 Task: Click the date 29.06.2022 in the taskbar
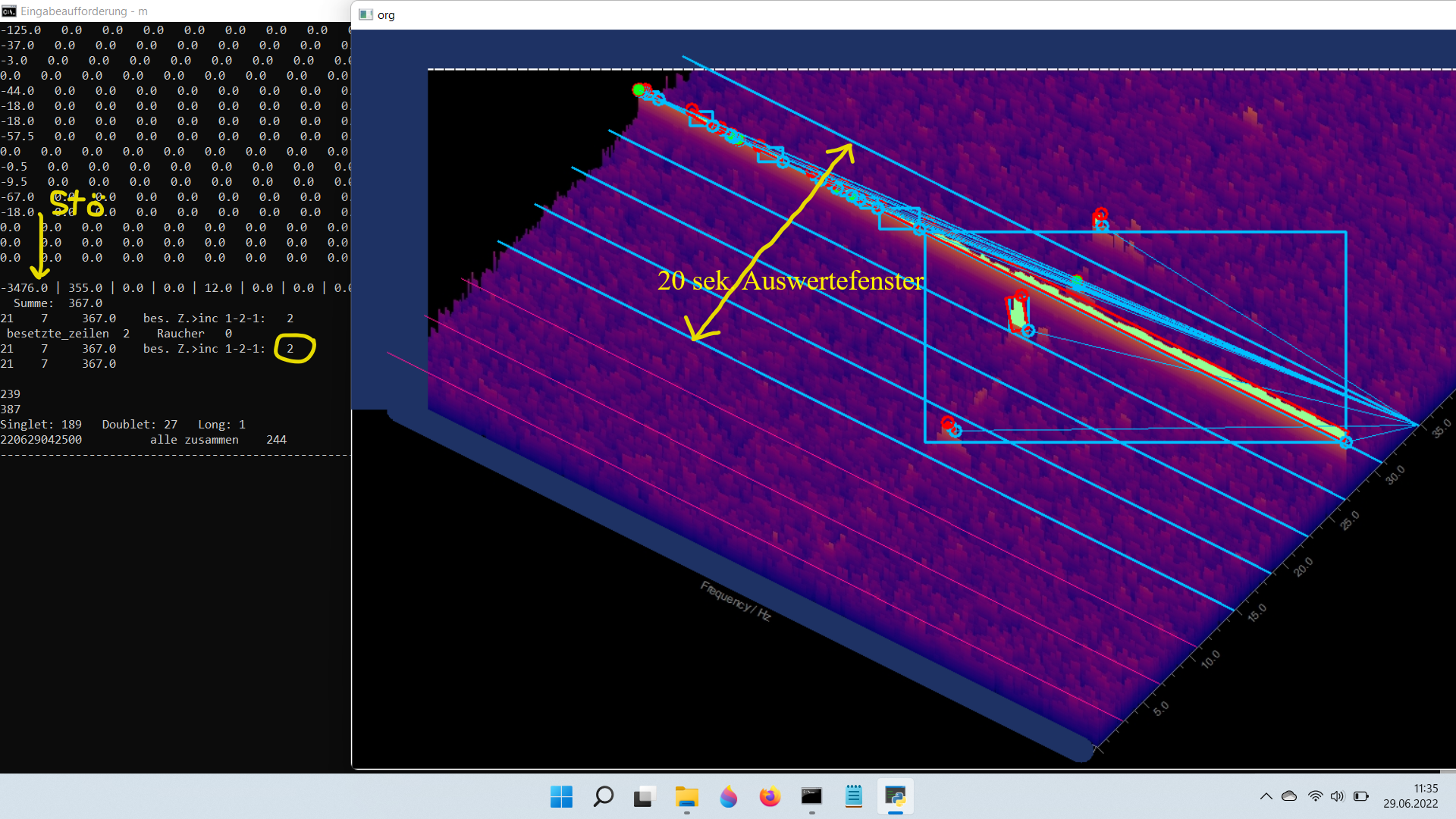pos(1410,804)
